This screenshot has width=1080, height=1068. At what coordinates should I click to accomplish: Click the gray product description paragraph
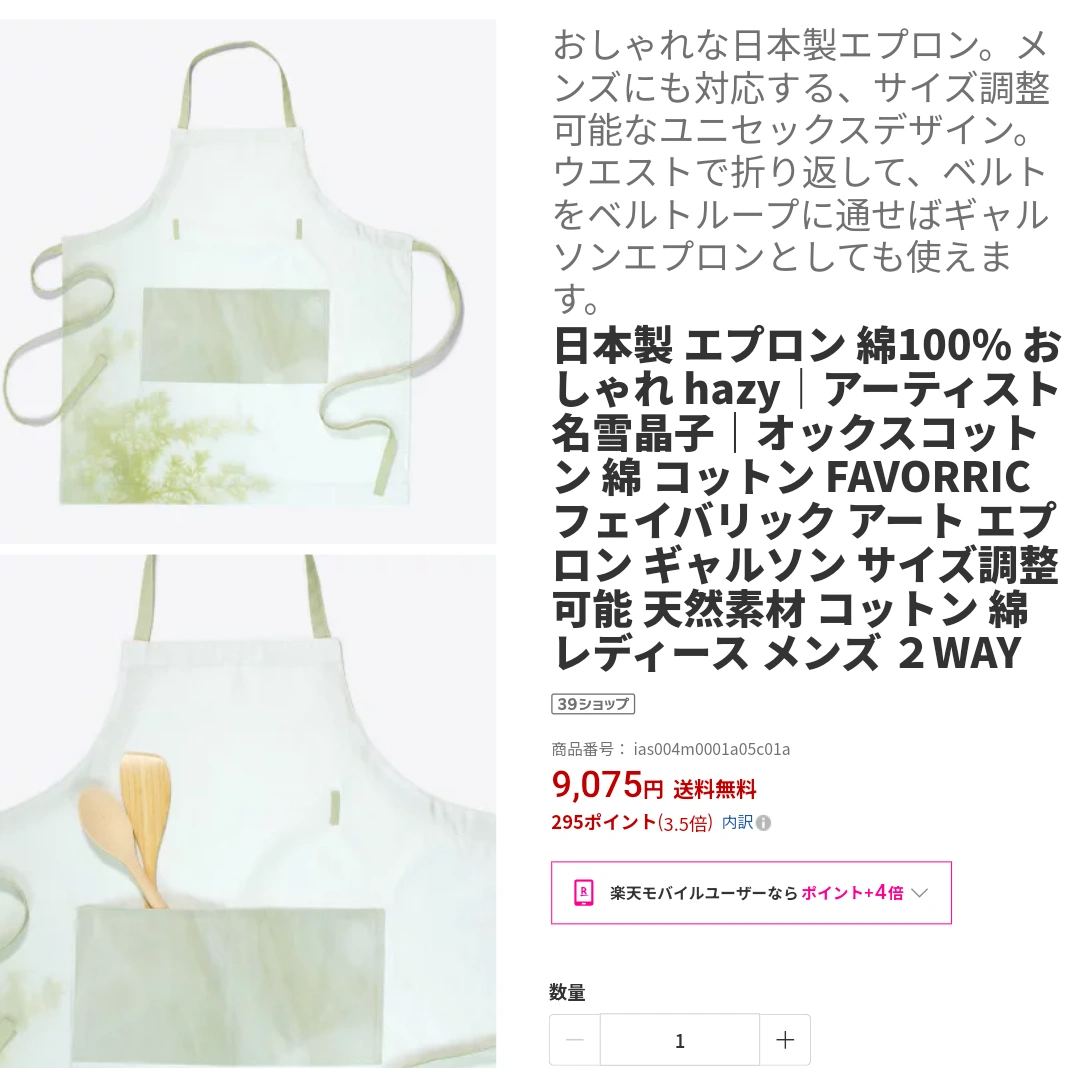click(801, 172)
